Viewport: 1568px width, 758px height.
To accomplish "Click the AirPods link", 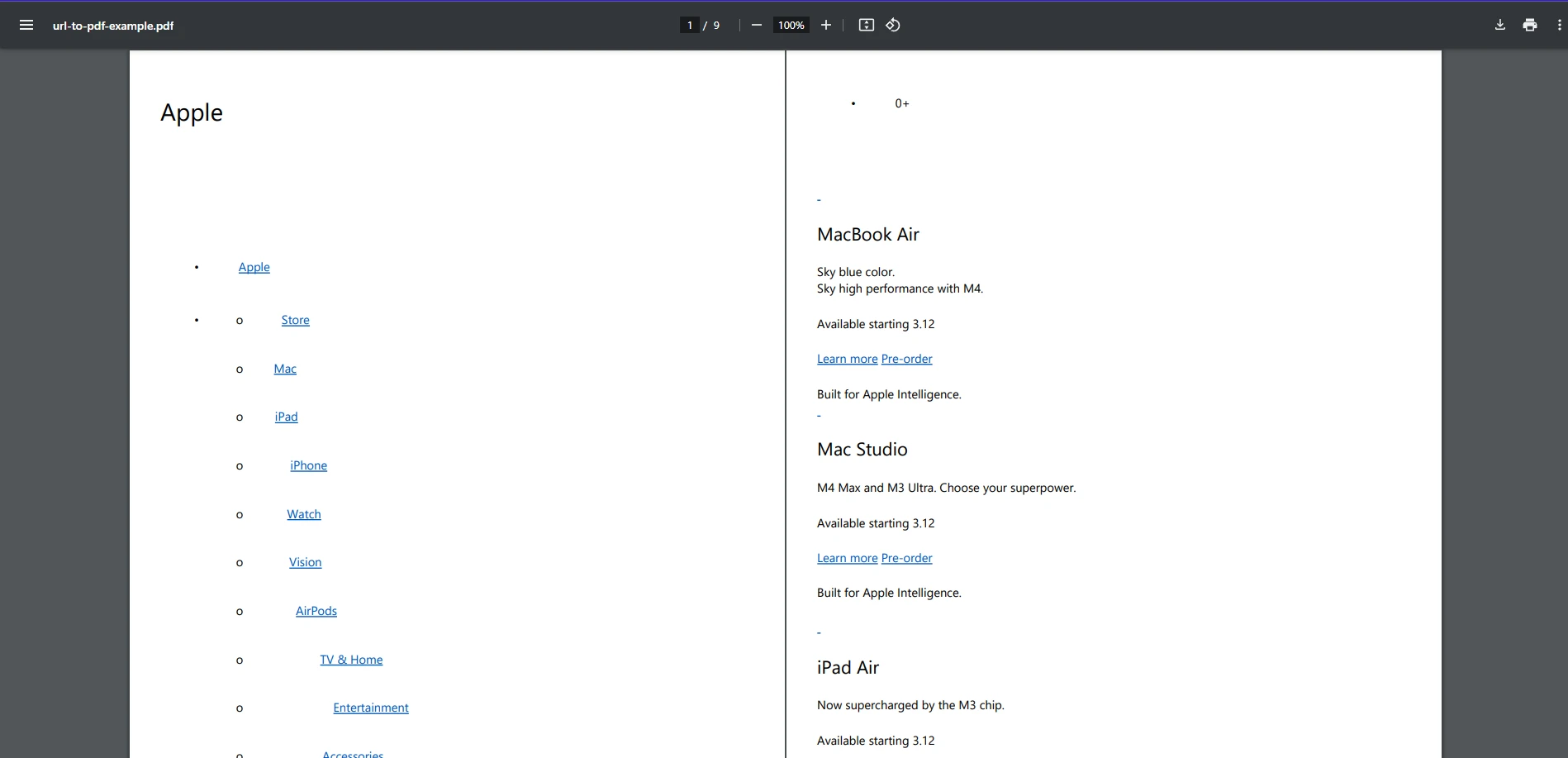I will tap(316, 611).
